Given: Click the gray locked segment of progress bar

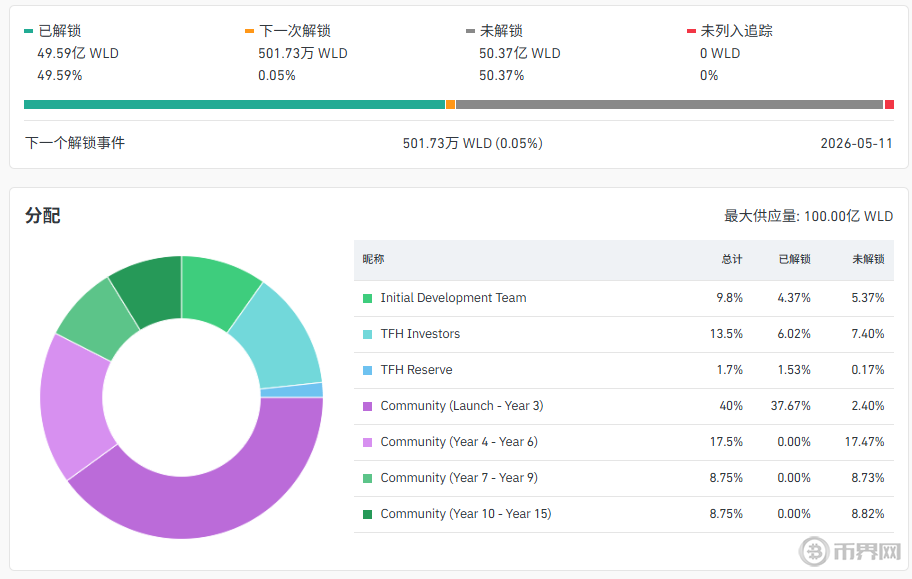Looking at the screenshot, I should point(669,105).
